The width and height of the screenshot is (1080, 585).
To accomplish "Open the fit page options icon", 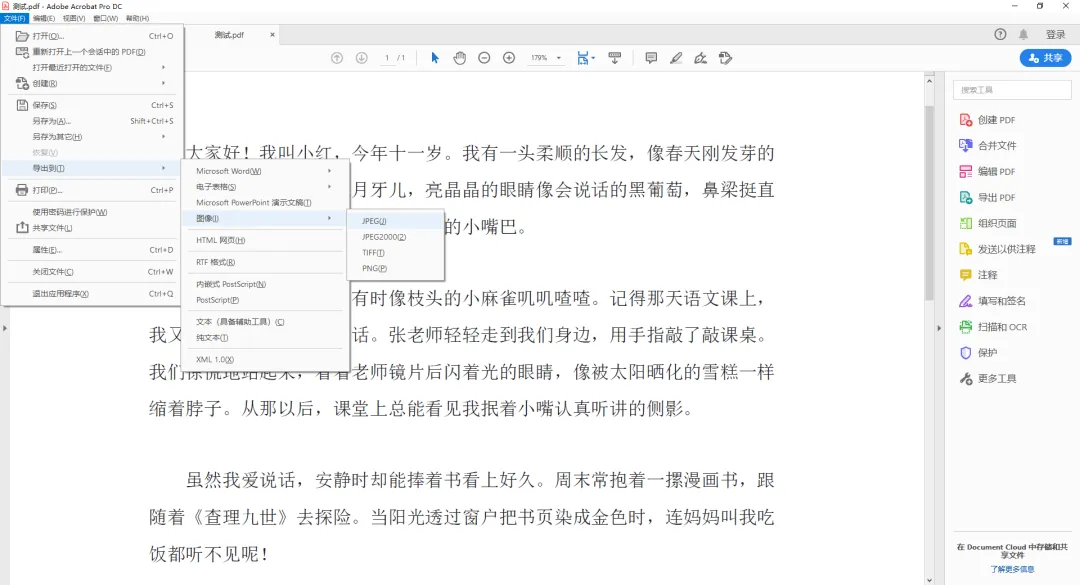I will (585, 58).
